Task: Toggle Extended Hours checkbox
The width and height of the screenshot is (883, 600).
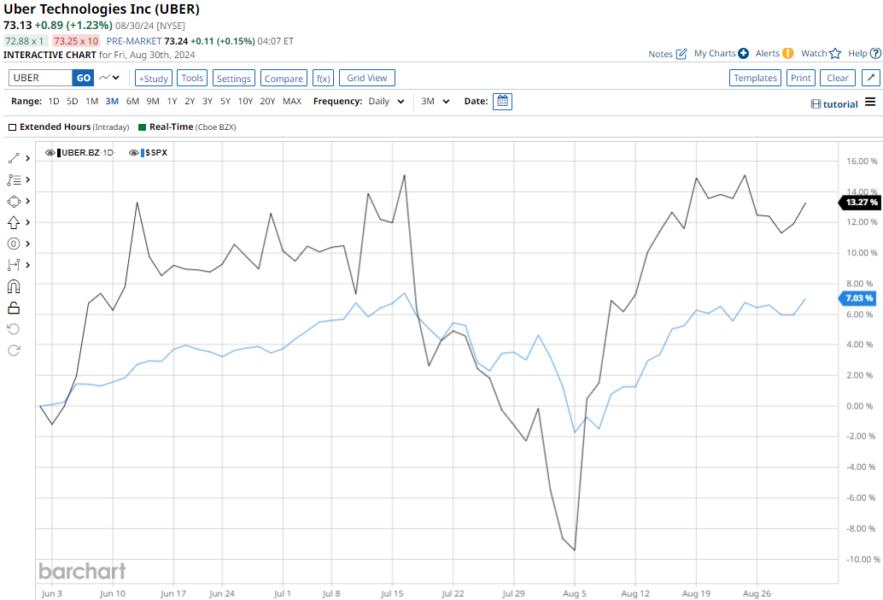Action: pos(12,127)
